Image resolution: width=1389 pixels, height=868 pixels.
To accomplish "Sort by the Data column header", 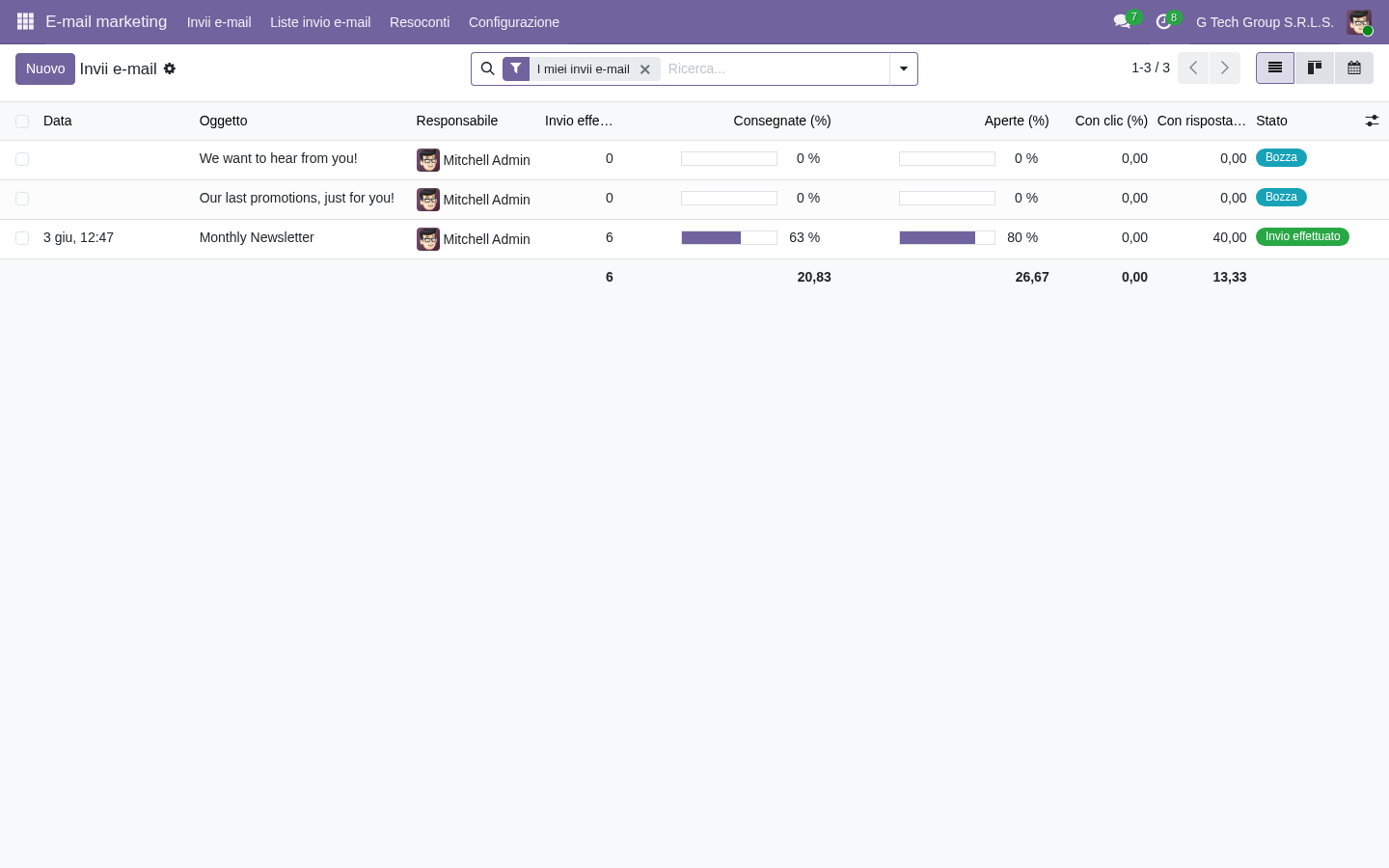I will click(x=58, y=121).
